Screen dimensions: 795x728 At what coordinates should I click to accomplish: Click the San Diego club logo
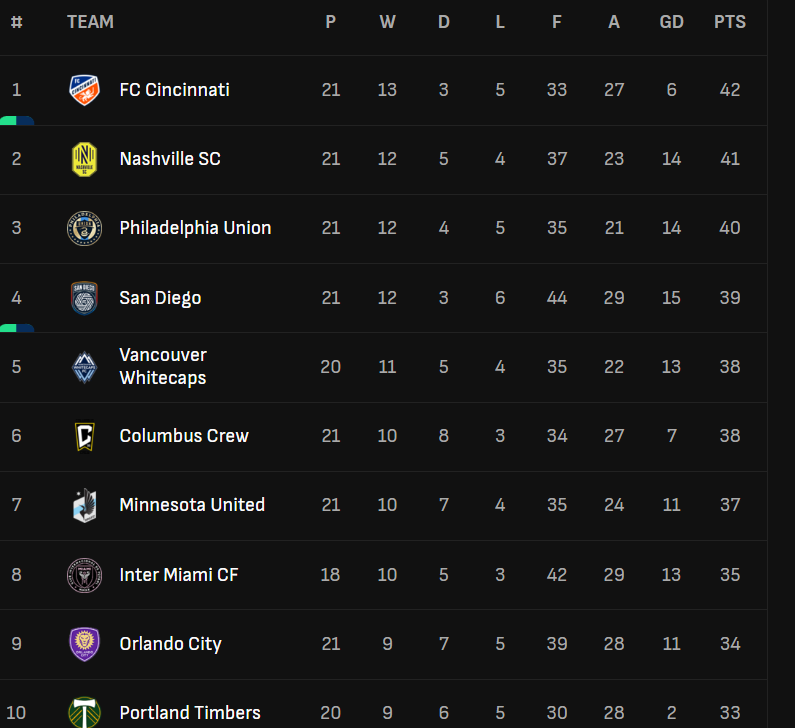coord(84,298)
